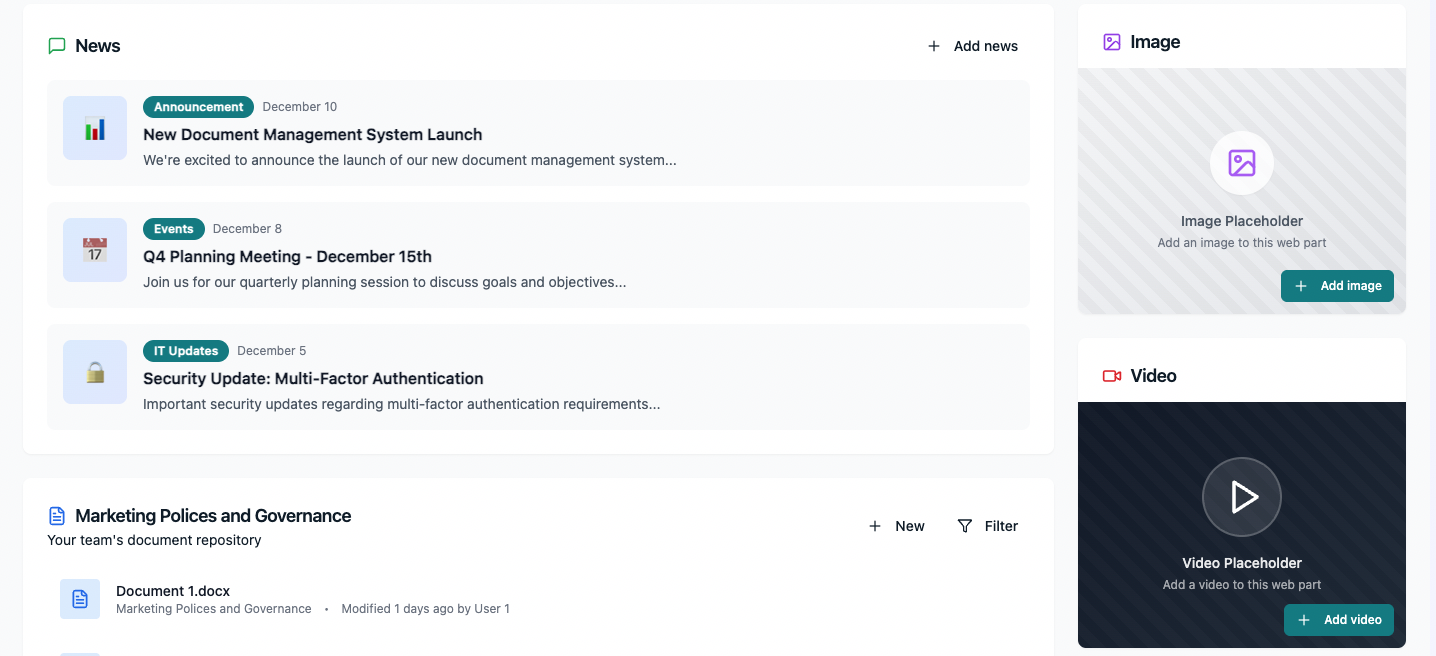
Task: Create a file with the New button
Action: coord(896,525)
